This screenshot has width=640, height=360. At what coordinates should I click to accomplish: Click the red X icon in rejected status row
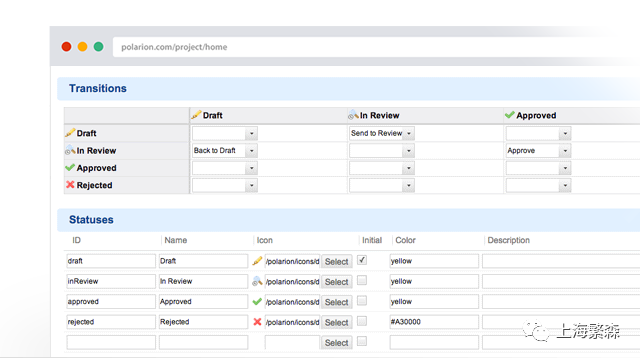click(x=257, y=322)
